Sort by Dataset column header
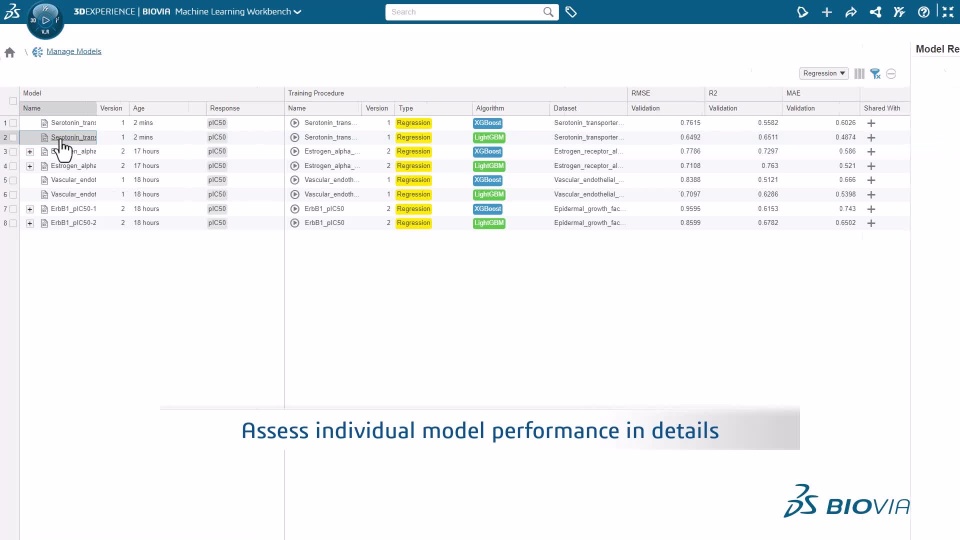 (x=588, y=108)
